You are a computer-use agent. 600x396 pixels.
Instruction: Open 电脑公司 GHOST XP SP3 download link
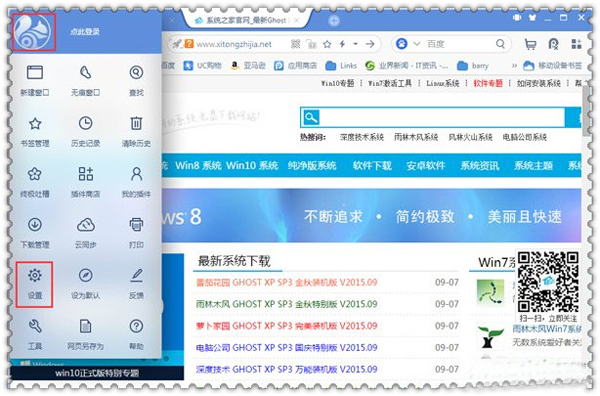tap(287, 348)
